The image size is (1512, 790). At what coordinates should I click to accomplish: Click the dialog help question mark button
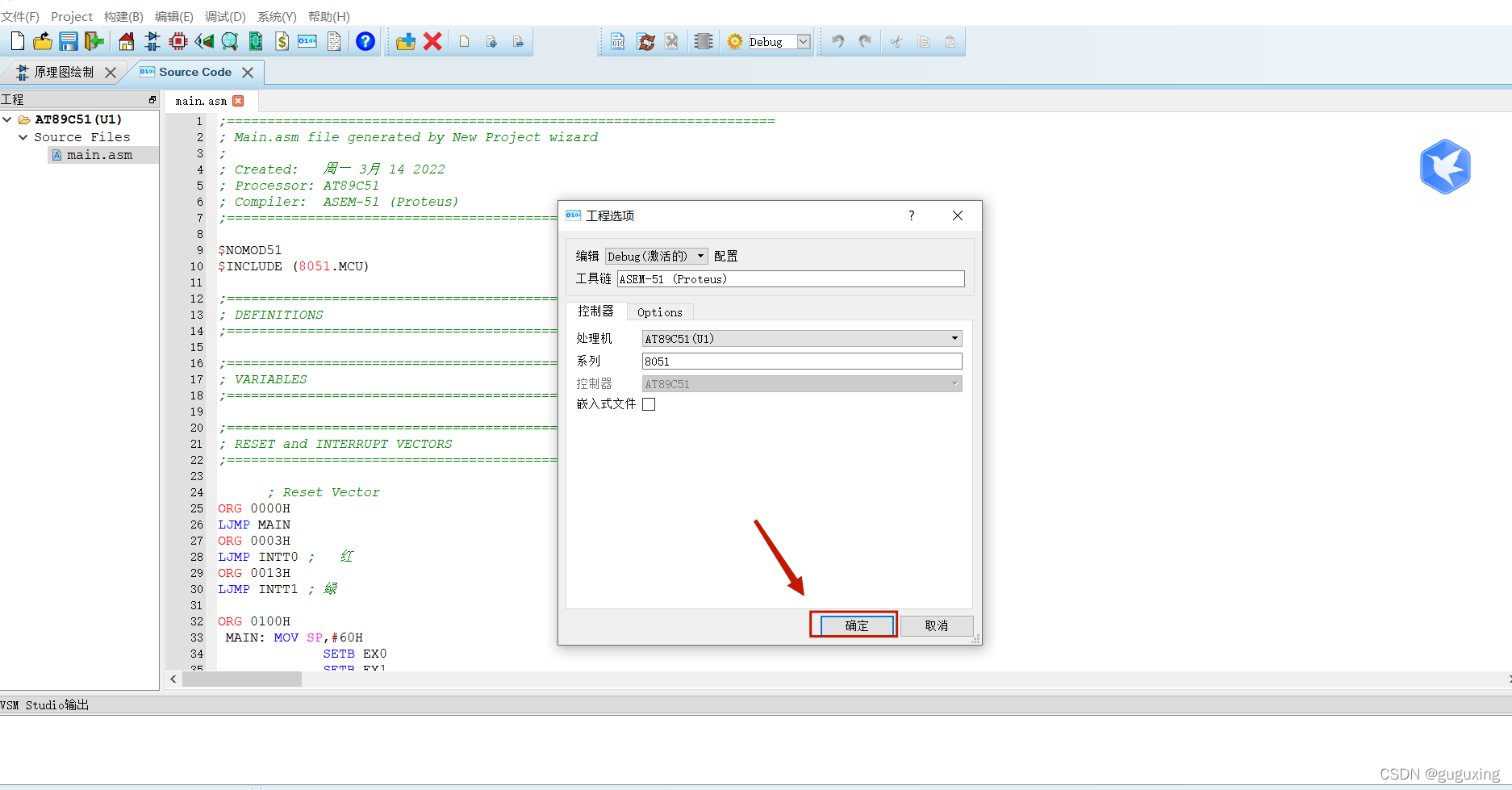pos(912,215)
